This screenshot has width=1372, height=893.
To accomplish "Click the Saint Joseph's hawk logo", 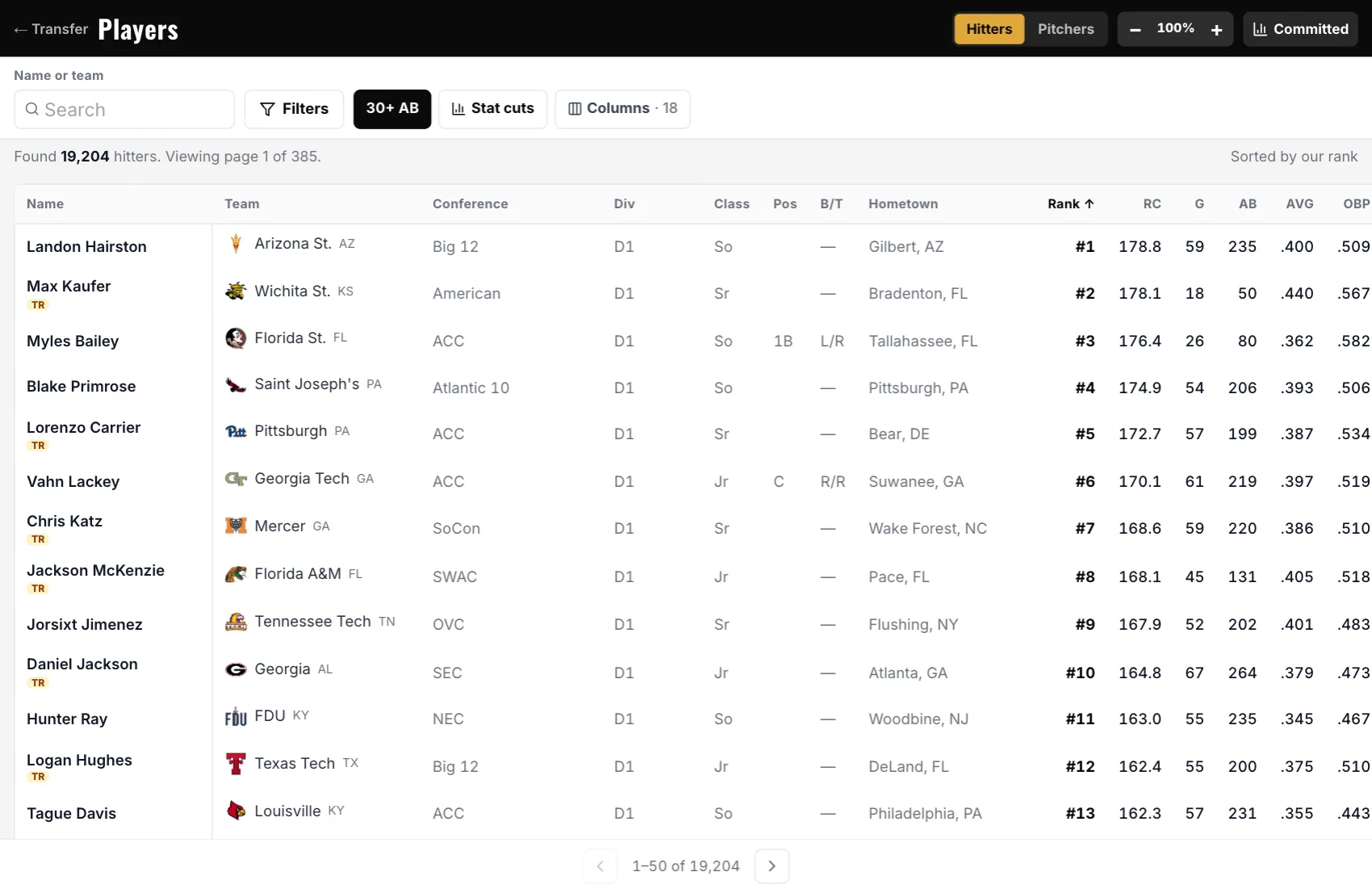I will coord(236,384).
